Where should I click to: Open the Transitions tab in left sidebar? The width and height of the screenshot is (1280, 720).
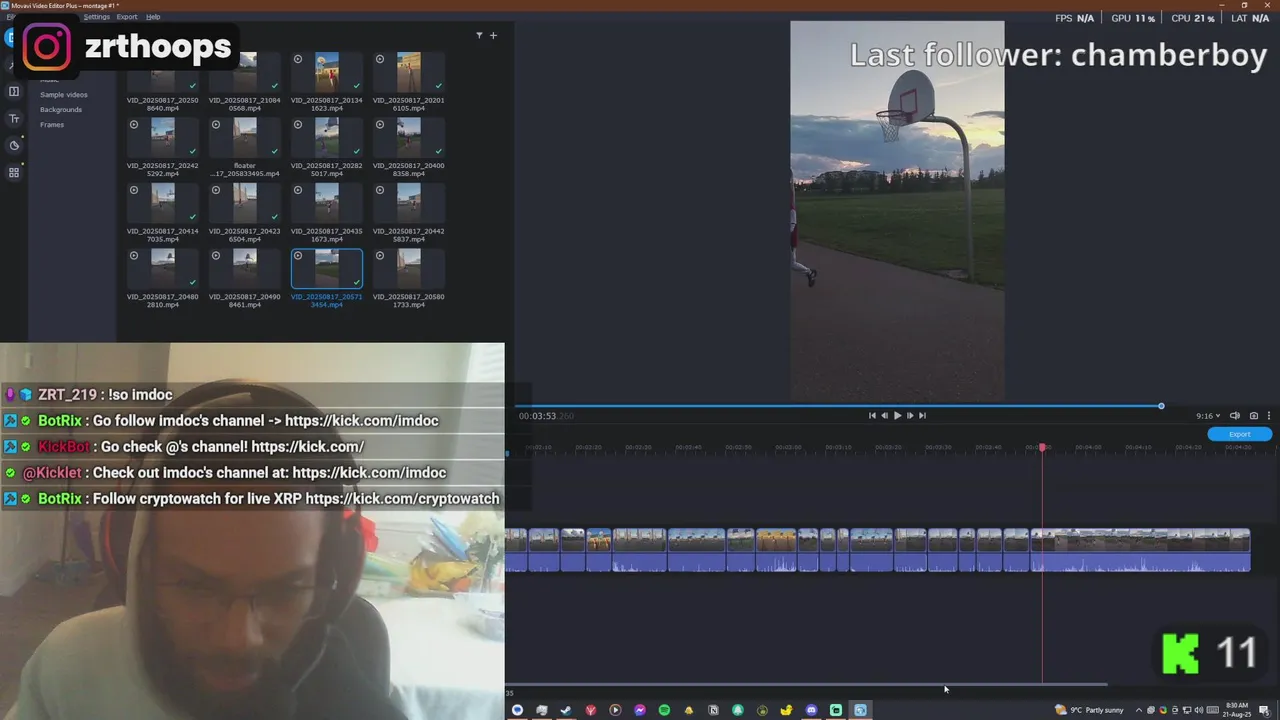point(14,91)
